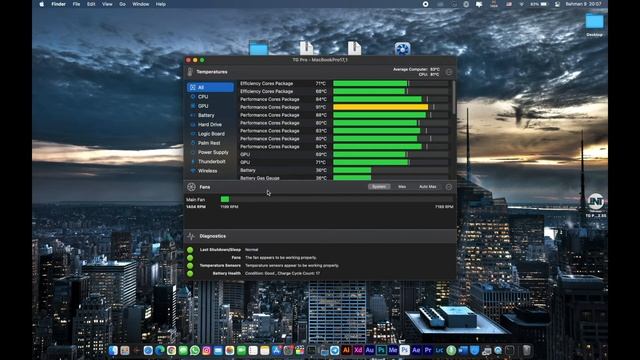
Task: Open Adobe Illustrator from the Dock
Action: (347, 350)
